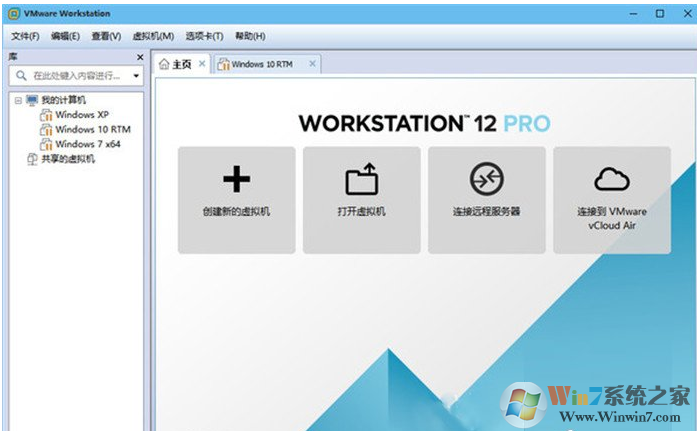
Task: Collapse the My Computer tree node
Action: click(18, 100)
